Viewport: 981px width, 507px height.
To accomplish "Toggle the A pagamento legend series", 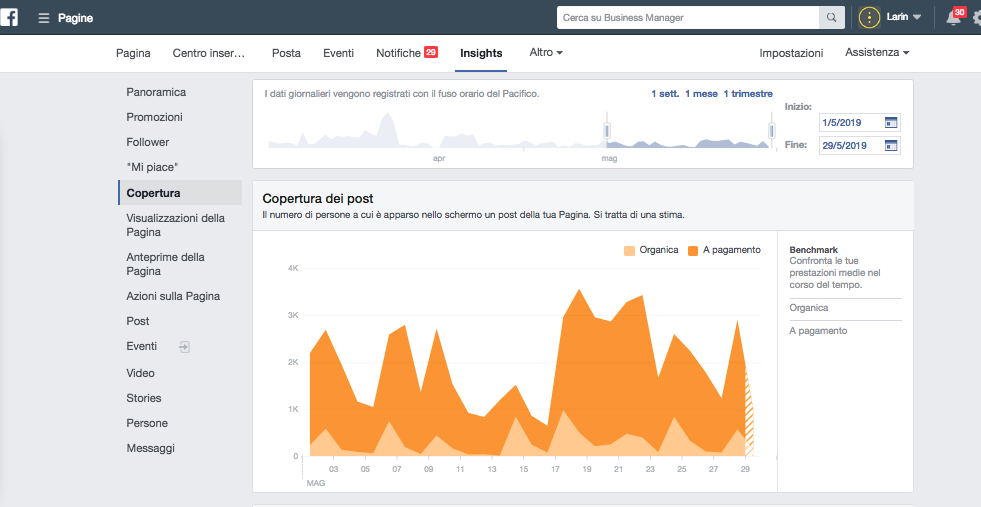I will click(x=724, y=250).
